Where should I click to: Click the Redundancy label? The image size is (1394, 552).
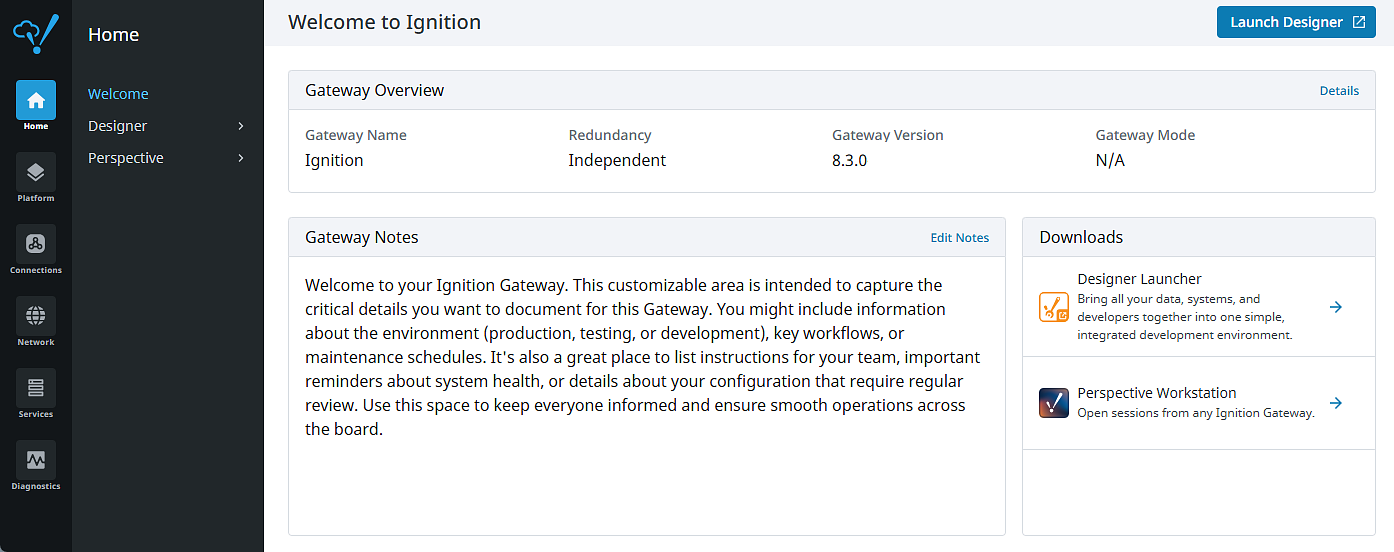[610, 135]
